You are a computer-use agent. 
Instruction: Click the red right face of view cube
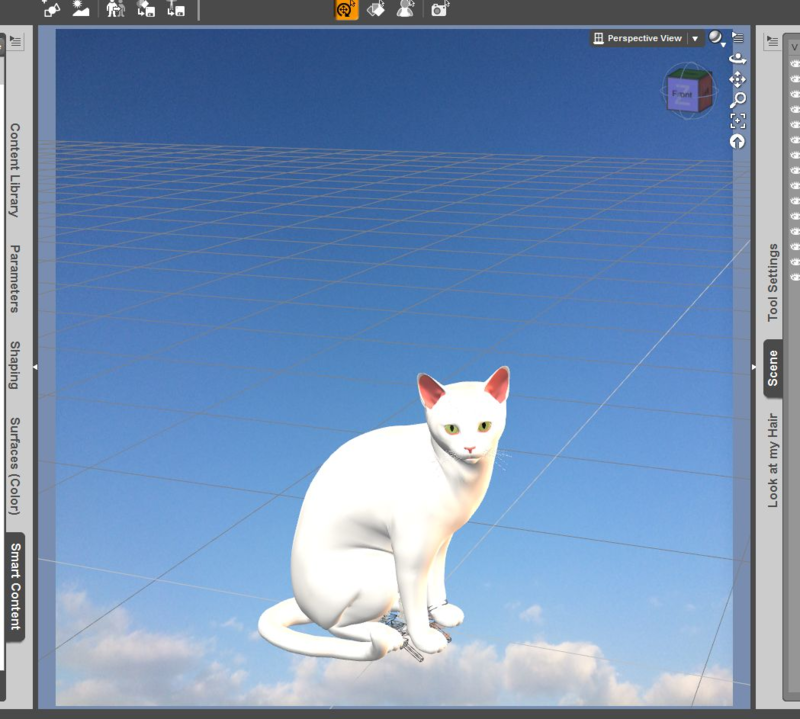(705, 93)
